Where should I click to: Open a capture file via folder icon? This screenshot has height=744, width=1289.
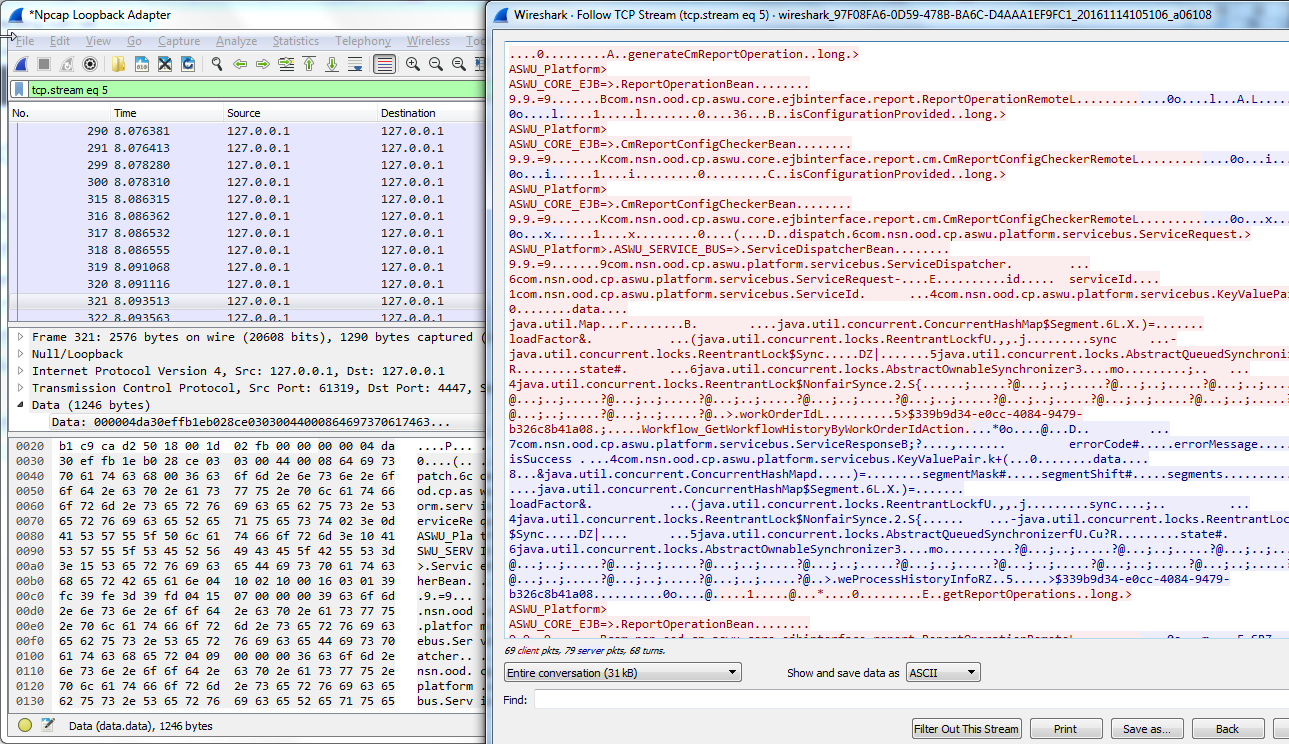click(x=118, y=64)
